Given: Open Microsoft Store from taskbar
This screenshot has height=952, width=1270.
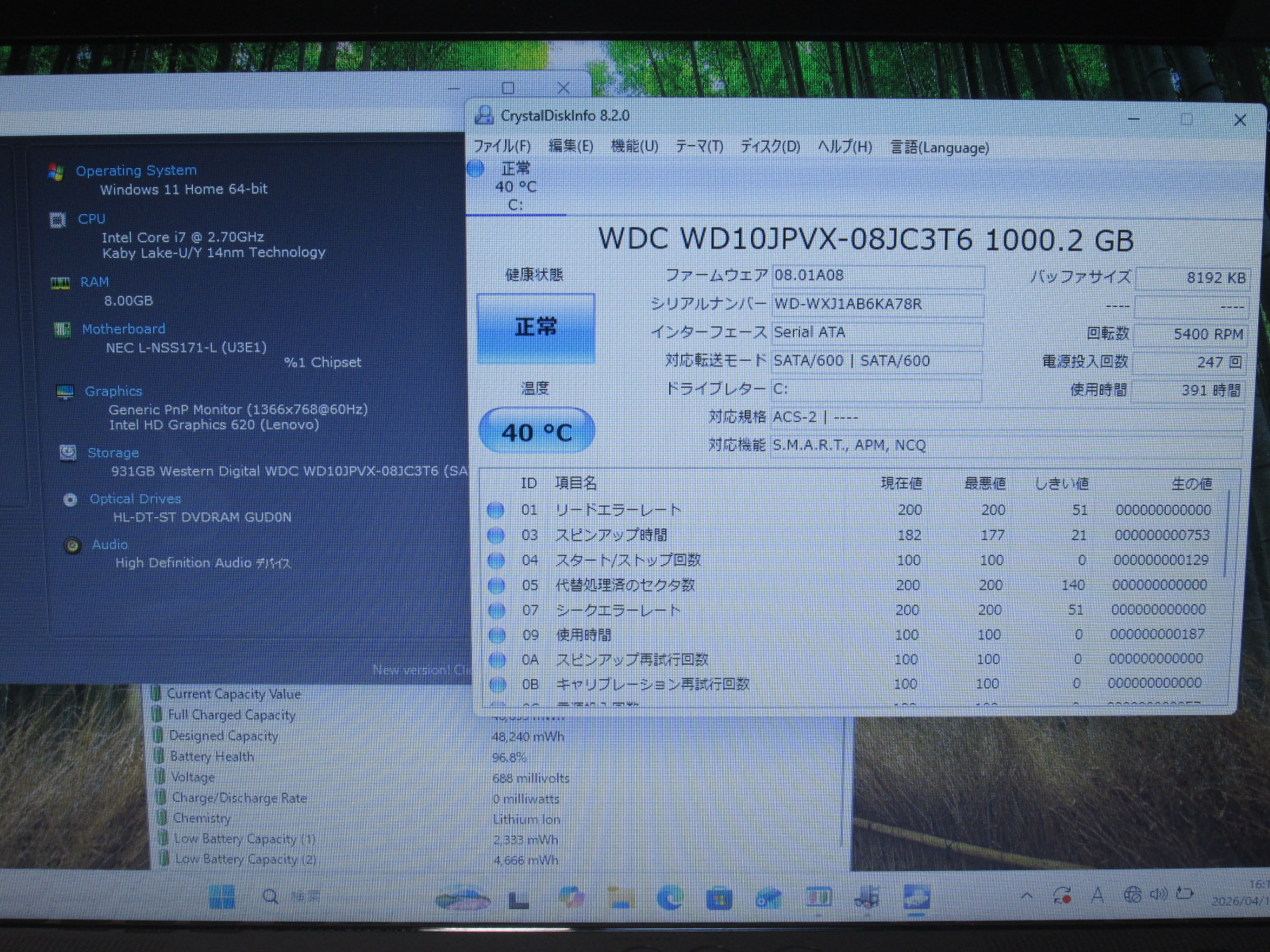Looking at the screenshot, I should click(719, 898).
